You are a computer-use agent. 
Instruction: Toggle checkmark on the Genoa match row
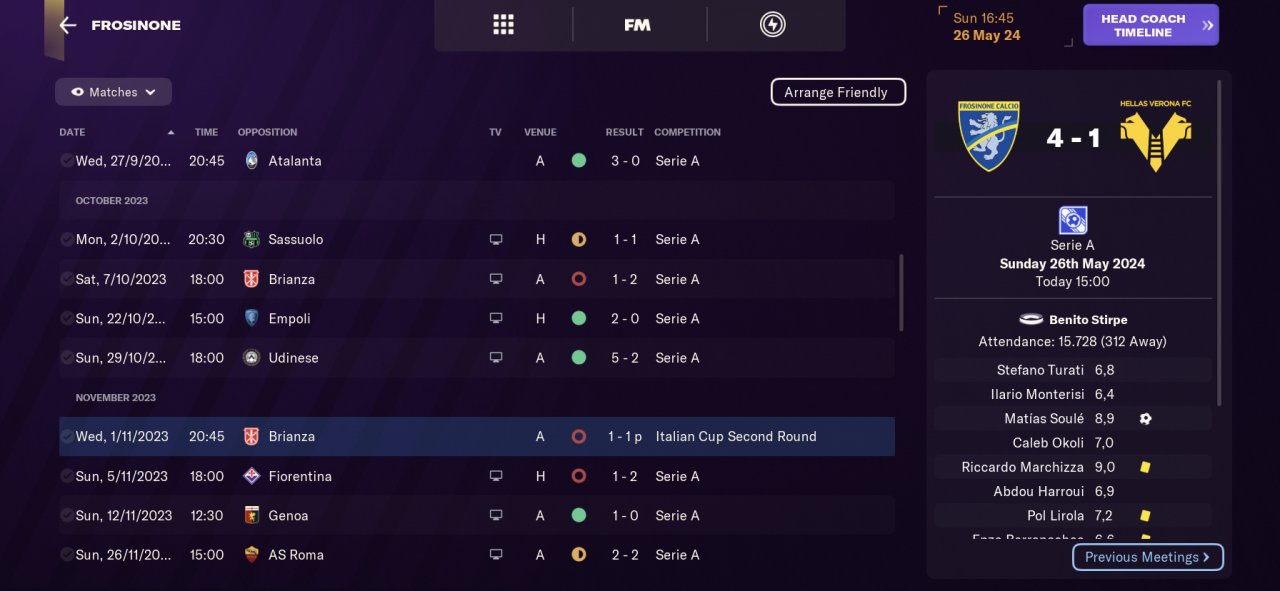point(66,516)
